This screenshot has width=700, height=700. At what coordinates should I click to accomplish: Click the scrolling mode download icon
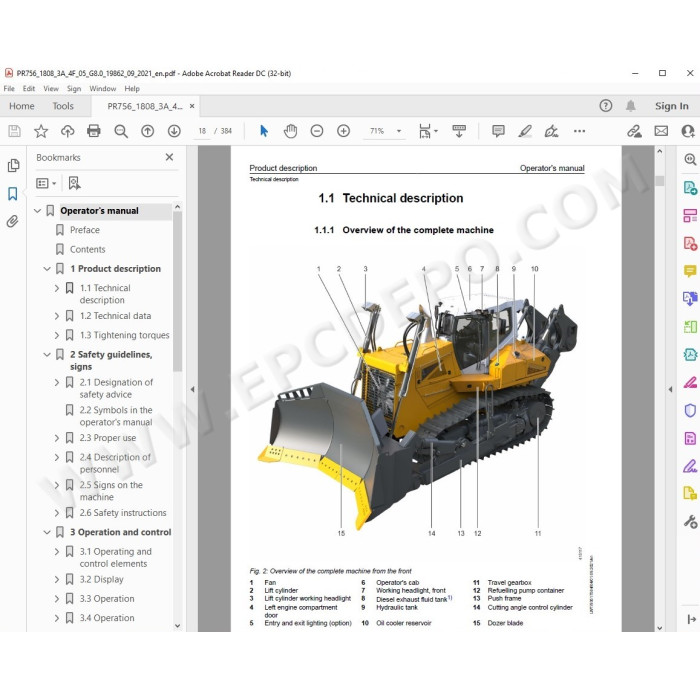459,131
